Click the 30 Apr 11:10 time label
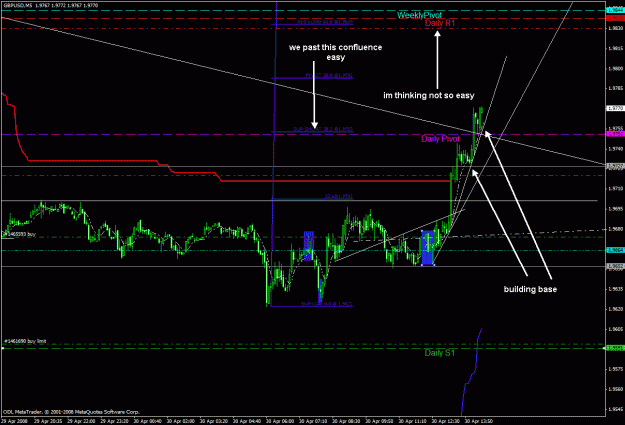This screenshot has width=625, height=425. 413,421
